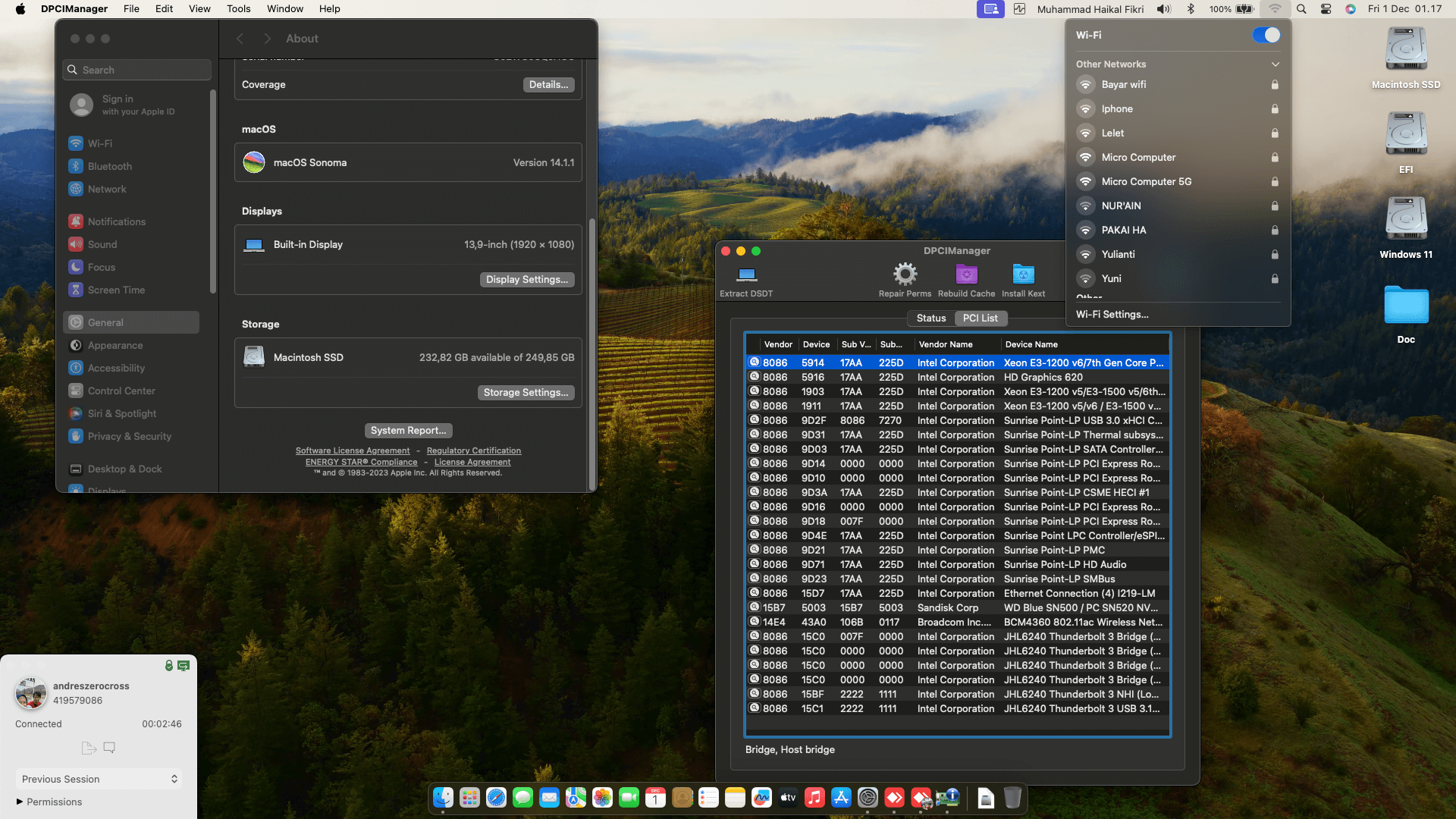
Task: Click the System Report button
Action: pos(408,431)
